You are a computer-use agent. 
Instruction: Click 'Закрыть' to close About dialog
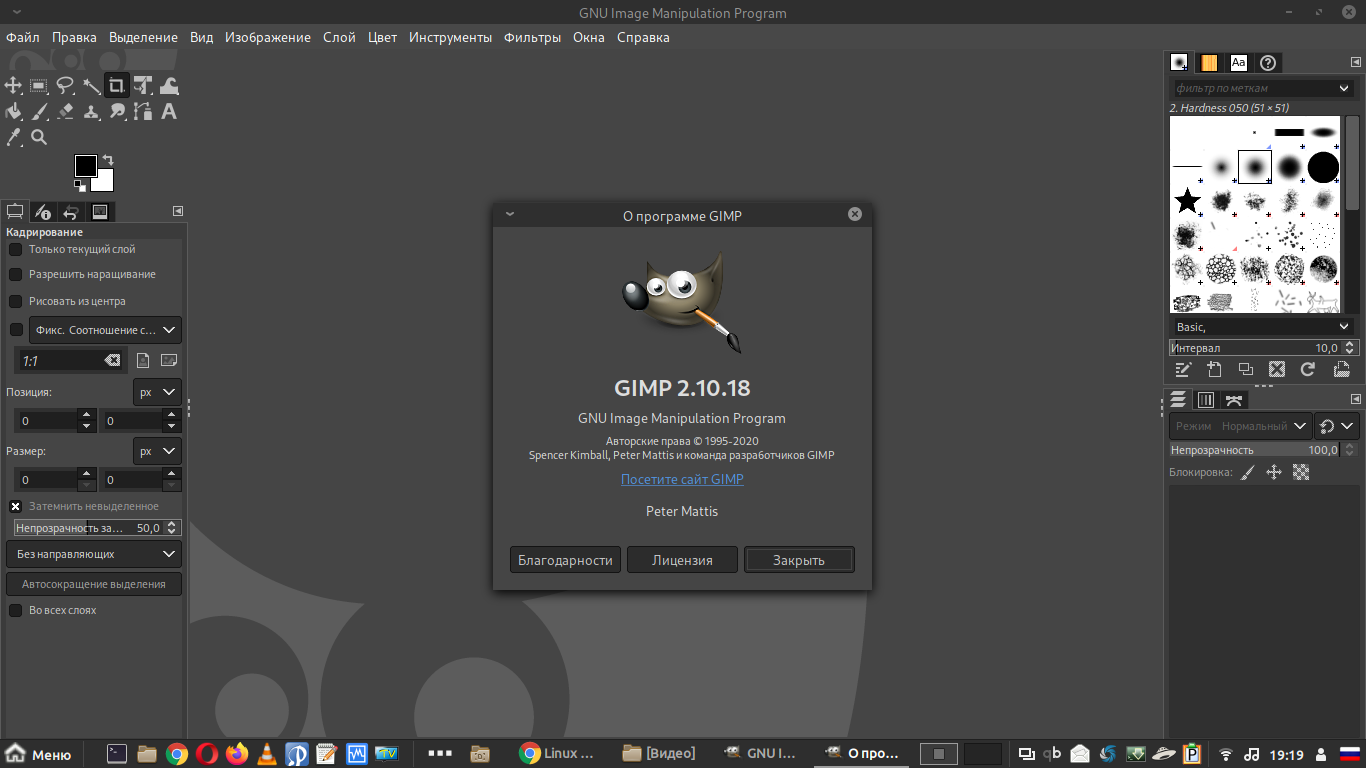799,560
